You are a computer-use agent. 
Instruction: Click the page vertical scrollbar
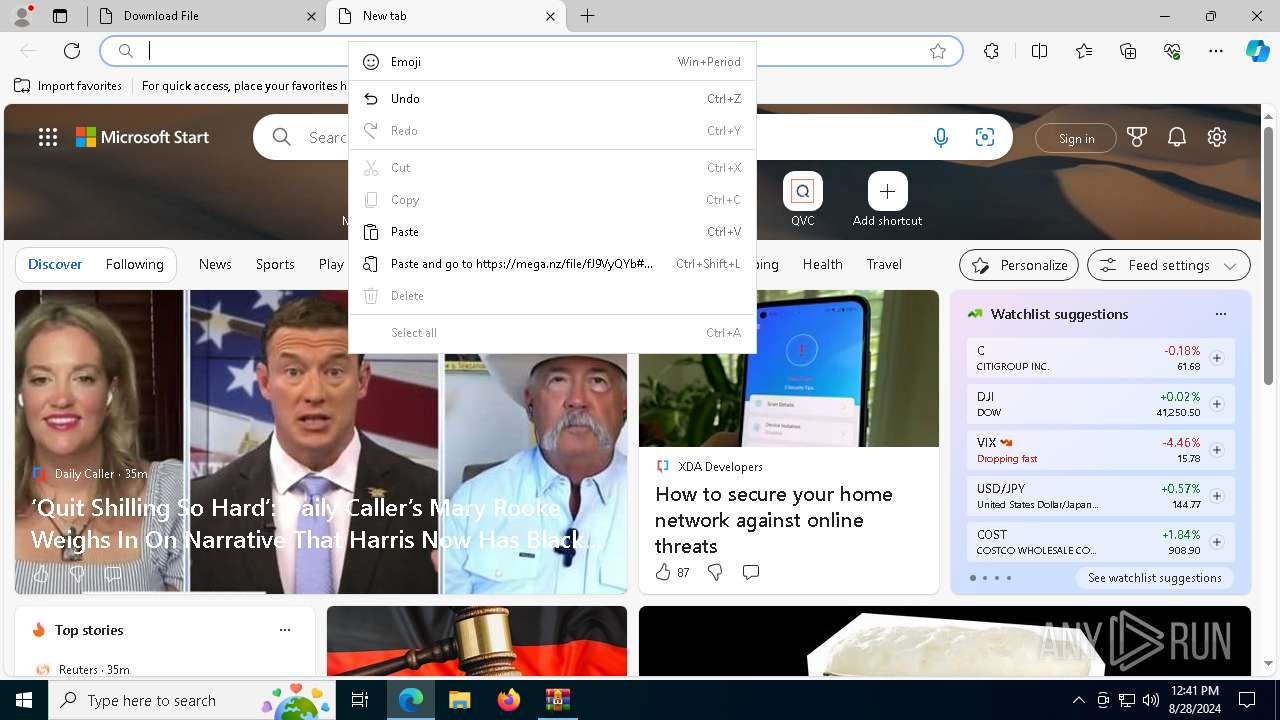tap(1269, 256)
